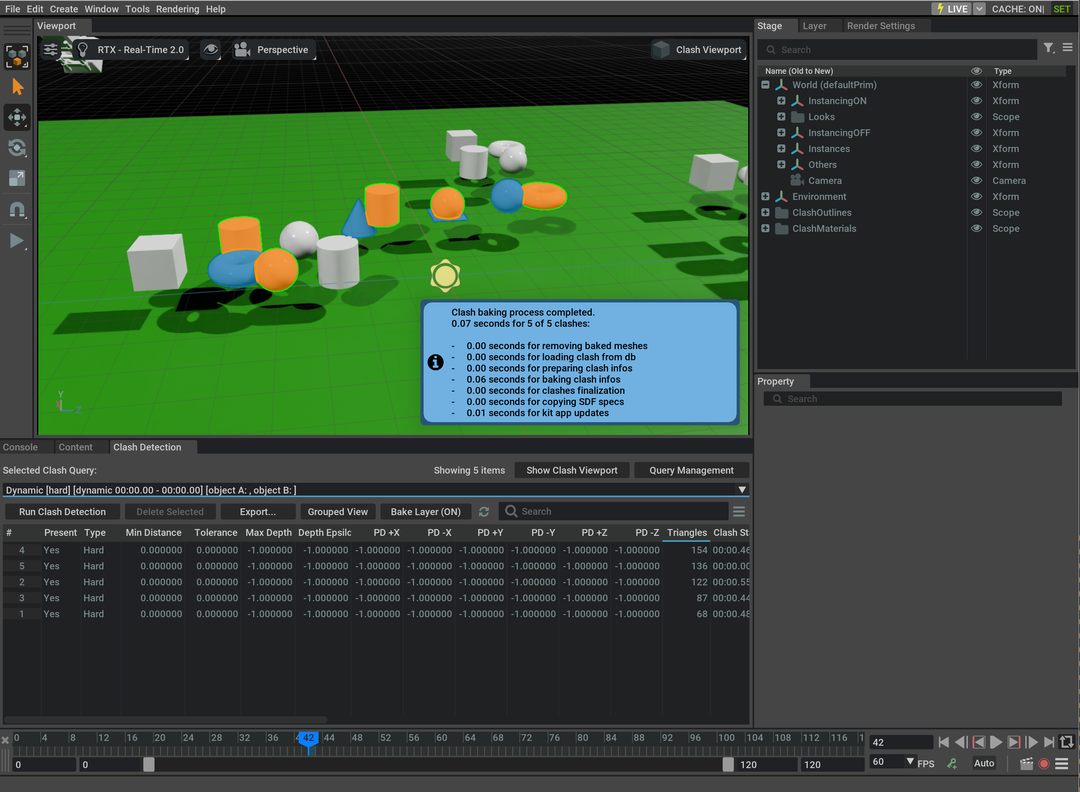Toggle the Bake Layer (ON) button
Viewport: 1080px width, 792px height.
coord(425,512)
